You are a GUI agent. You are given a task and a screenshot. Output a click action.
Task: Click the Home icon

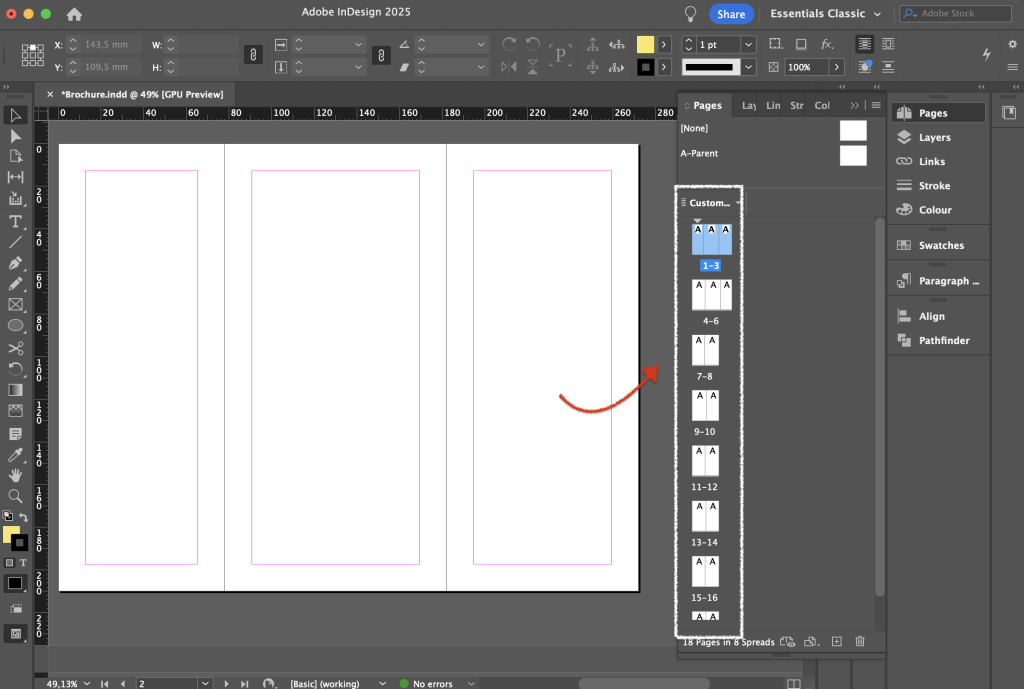(74, 14)
